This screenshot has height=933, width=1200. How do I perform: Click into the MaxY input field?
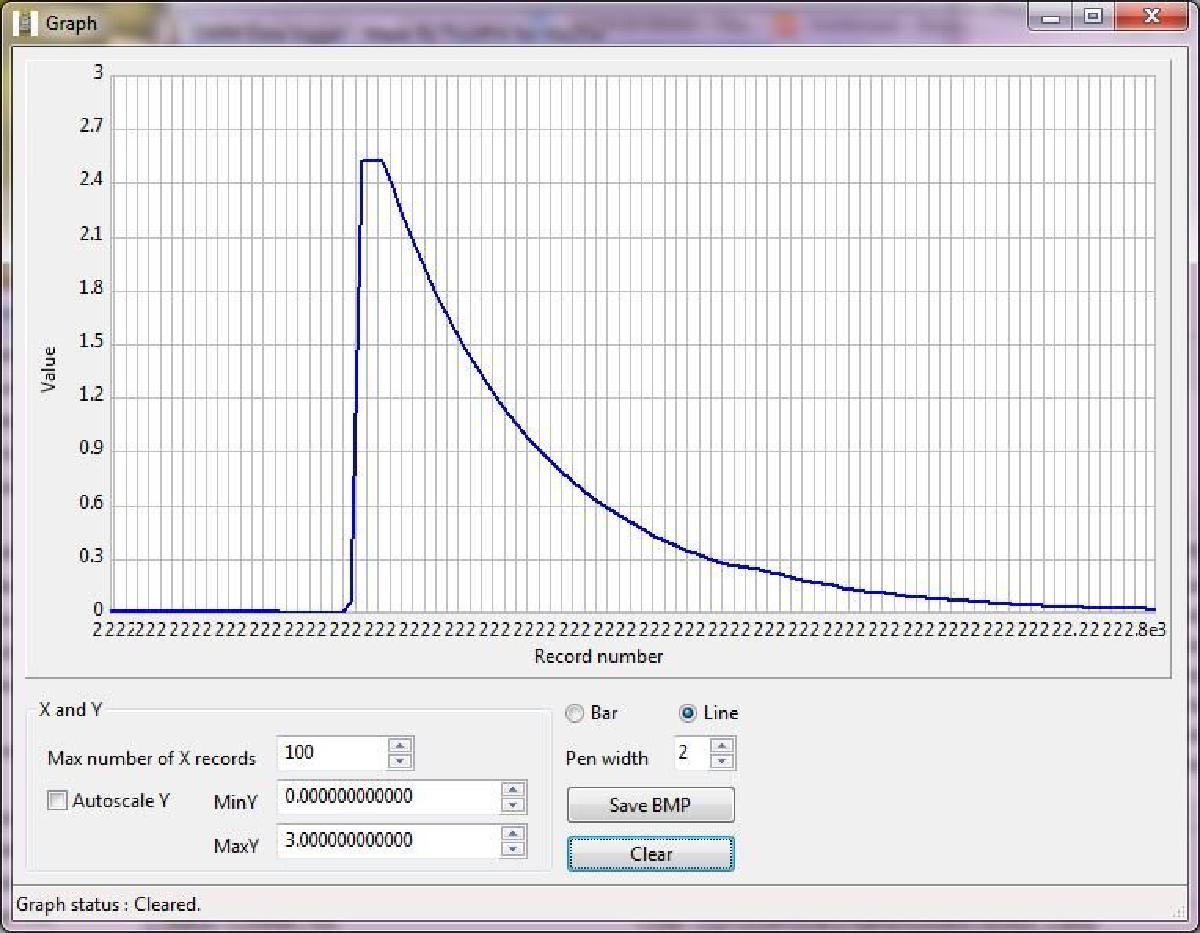click(x=385, y=841)
